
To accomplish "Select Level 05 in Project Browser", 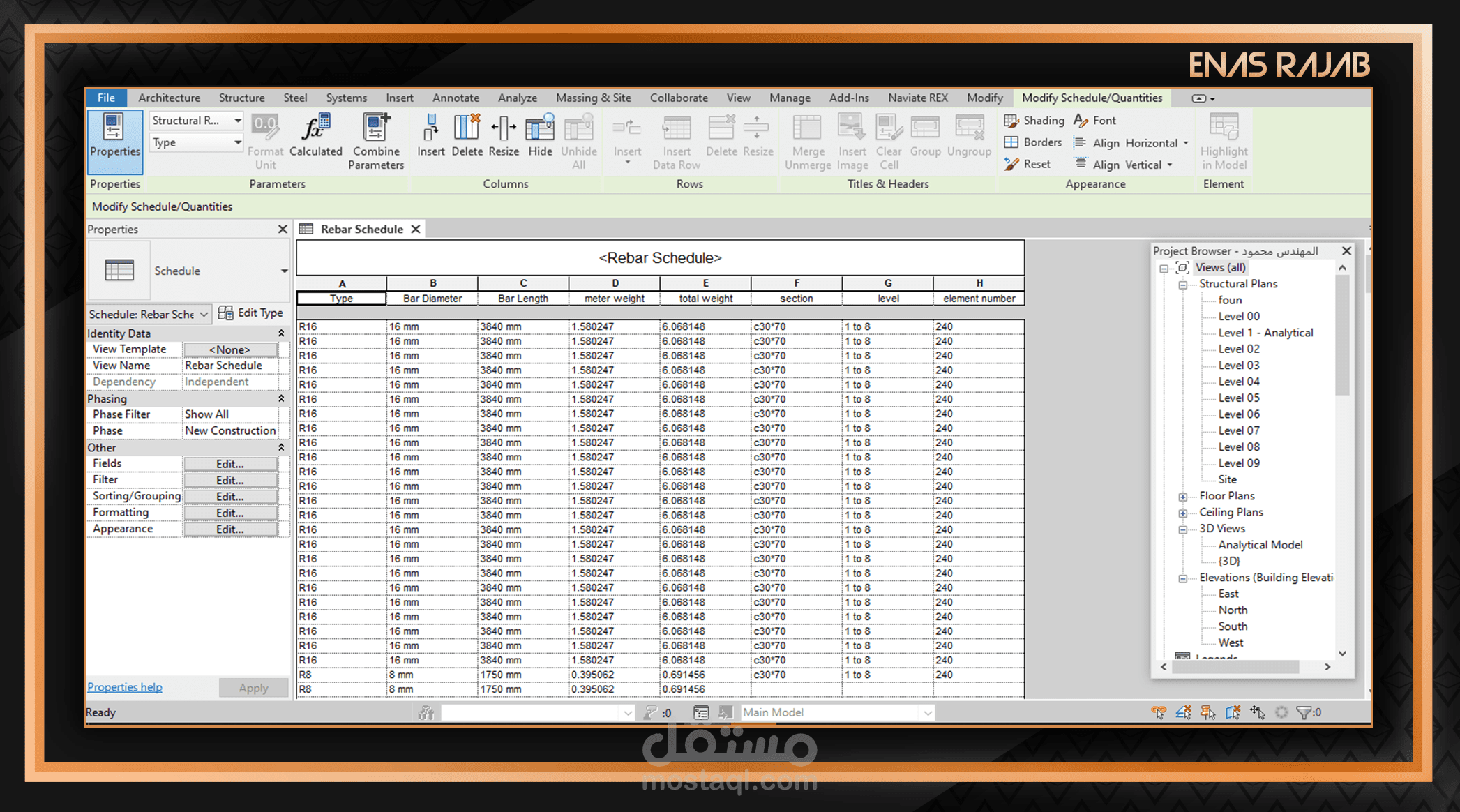I will click(1239, 398).
